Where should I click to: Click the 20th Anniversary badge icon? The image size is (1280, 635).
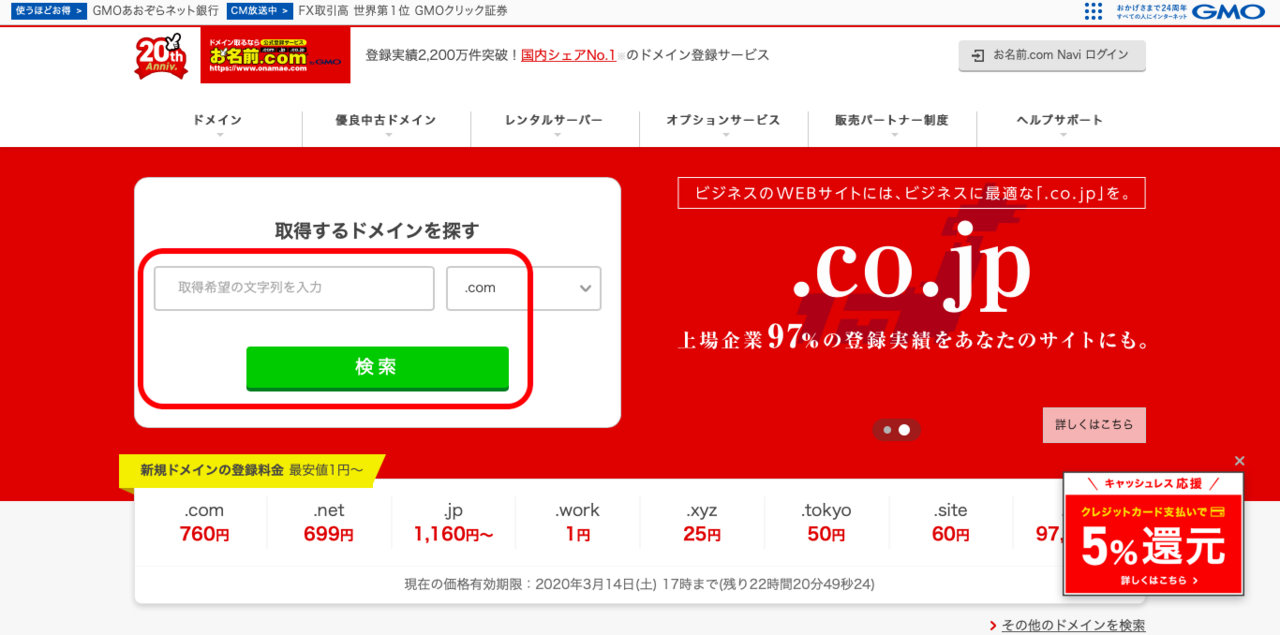(x=161, y=57)
